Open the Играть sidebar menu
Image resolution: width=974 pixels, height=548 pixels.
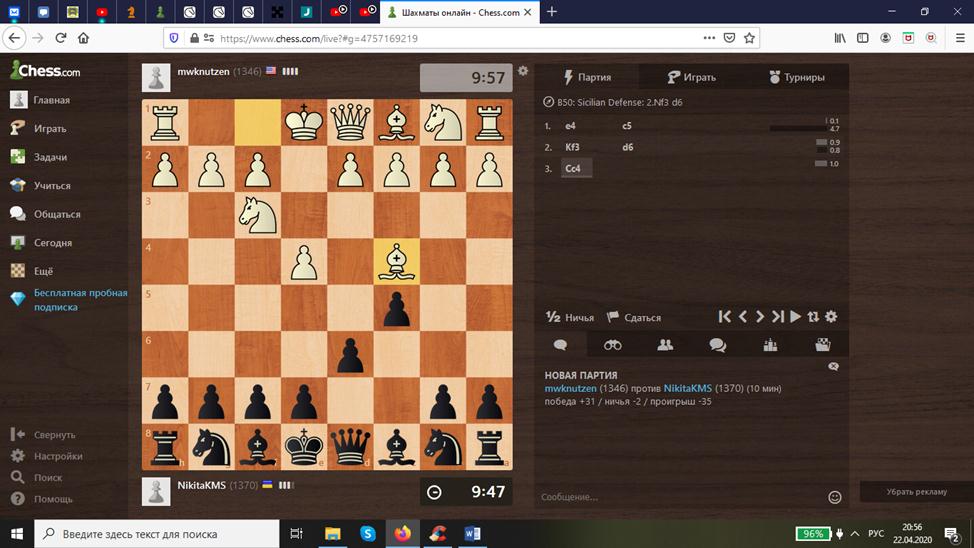click(39, 129)
